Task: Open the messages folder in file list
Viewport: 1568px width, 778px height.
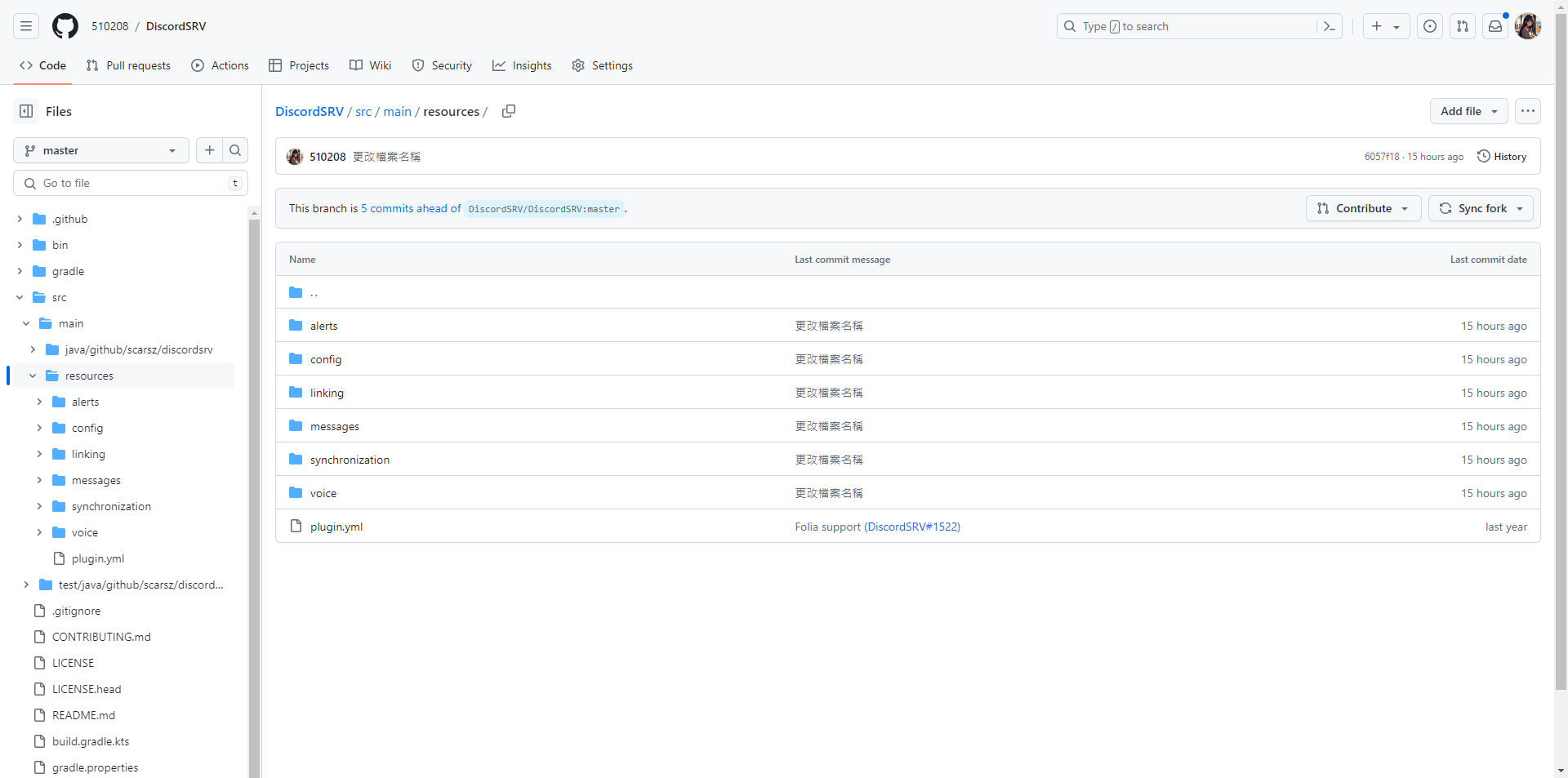Action: point(335,426)
